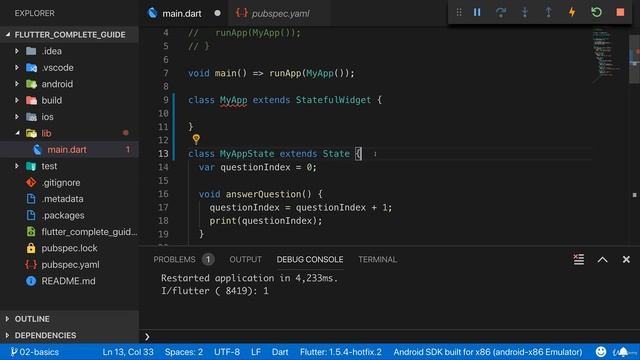Click StatefulWidget on line 9
Screen dimensions: 640x360
333,100
